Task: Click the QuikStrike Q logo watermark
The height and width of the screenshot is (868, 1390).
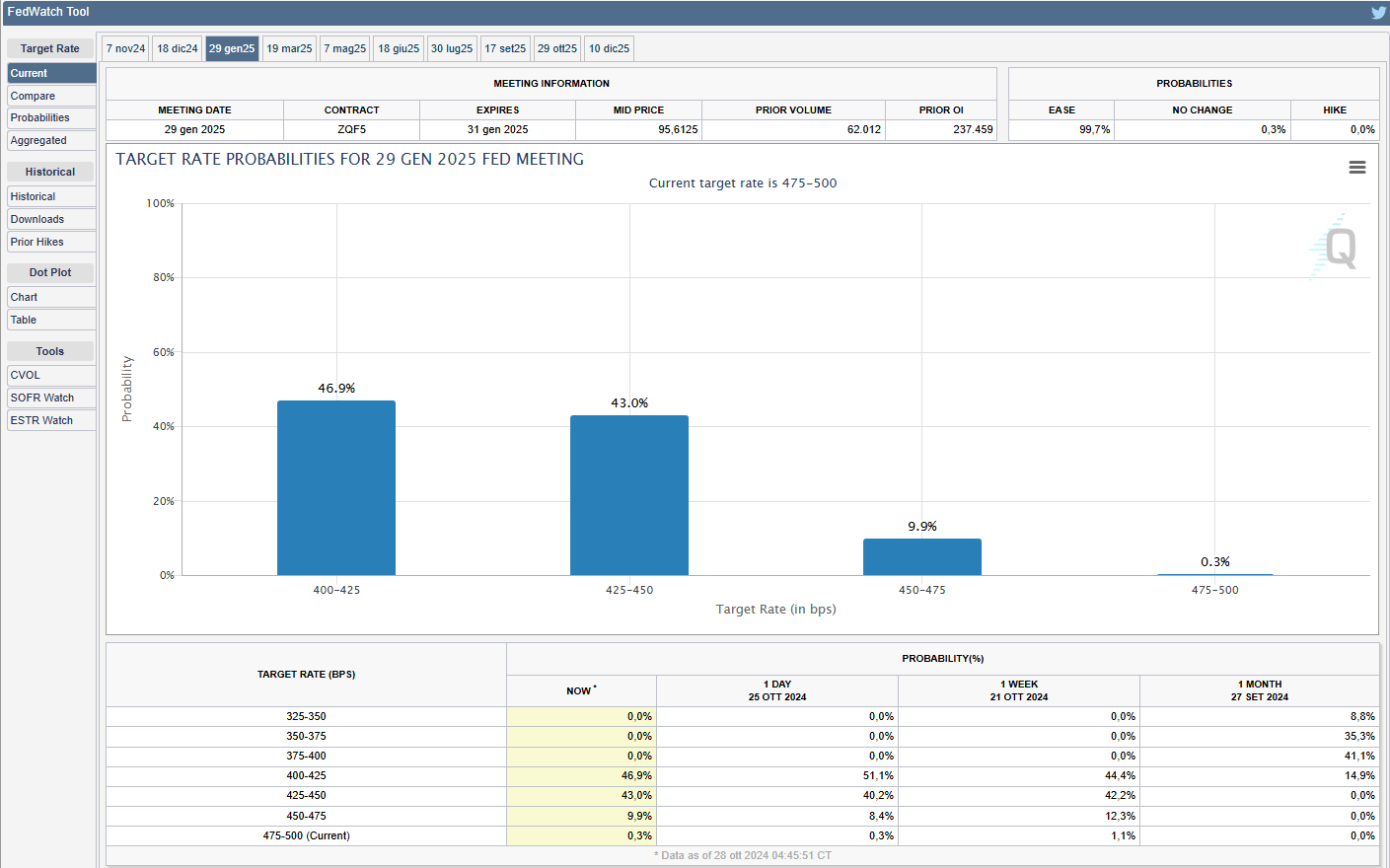Action: 1339,248
